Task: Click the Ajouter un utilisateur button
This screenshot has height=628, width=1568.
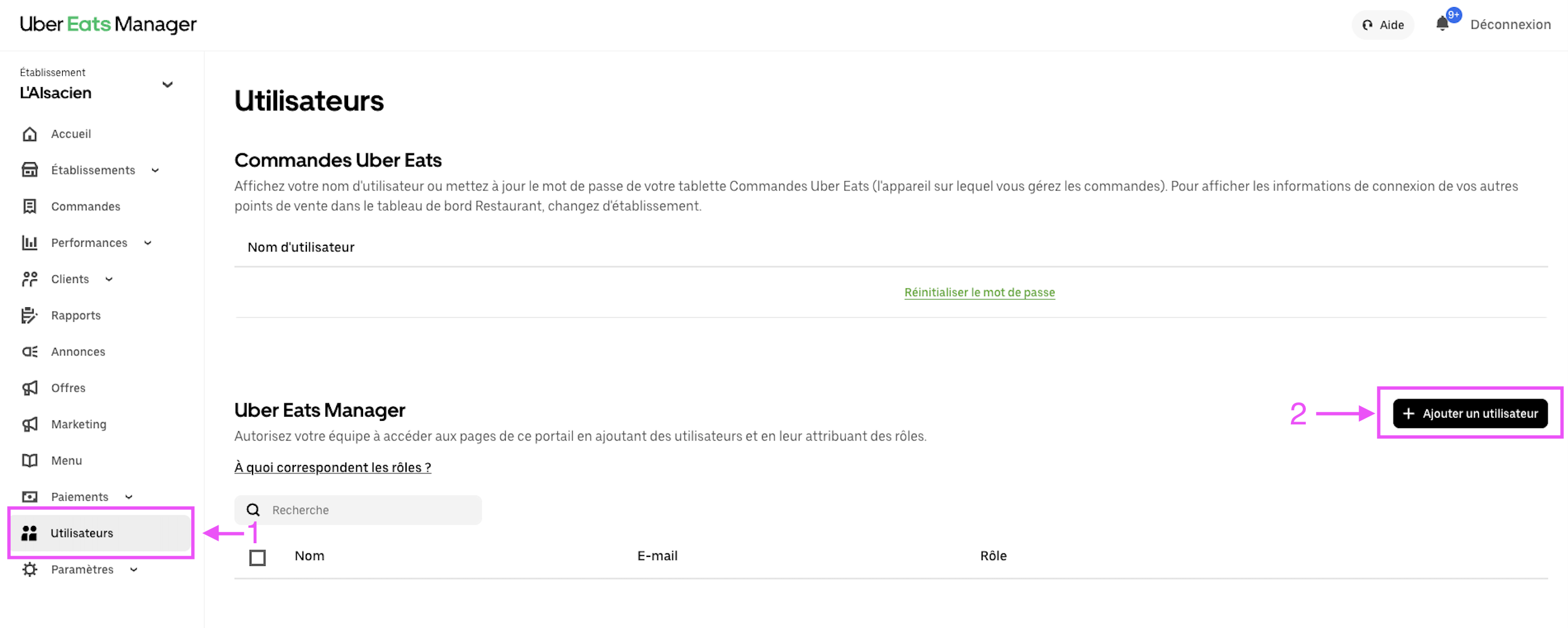Action: (1470, 413)
